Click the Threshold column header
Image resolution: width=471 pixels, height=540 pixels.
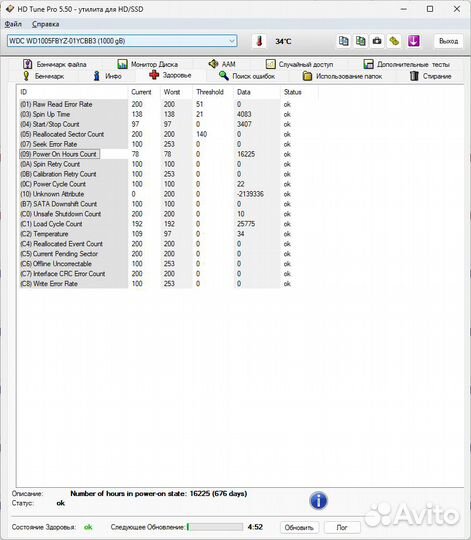coord(212,92)
